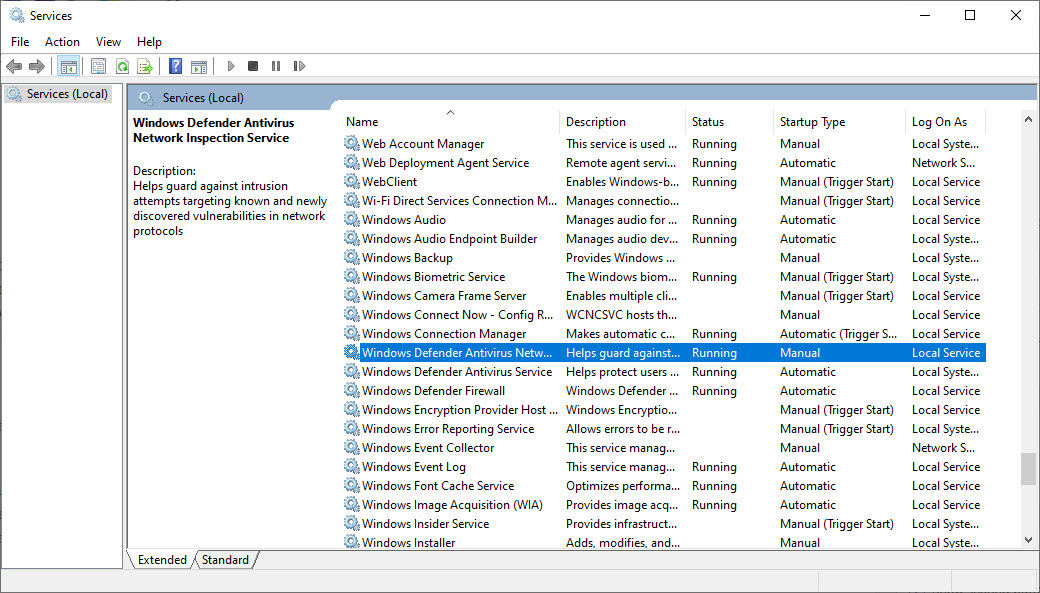Click the scrollbar down arrow
1040x593 pixels.
coord(1028,540)
